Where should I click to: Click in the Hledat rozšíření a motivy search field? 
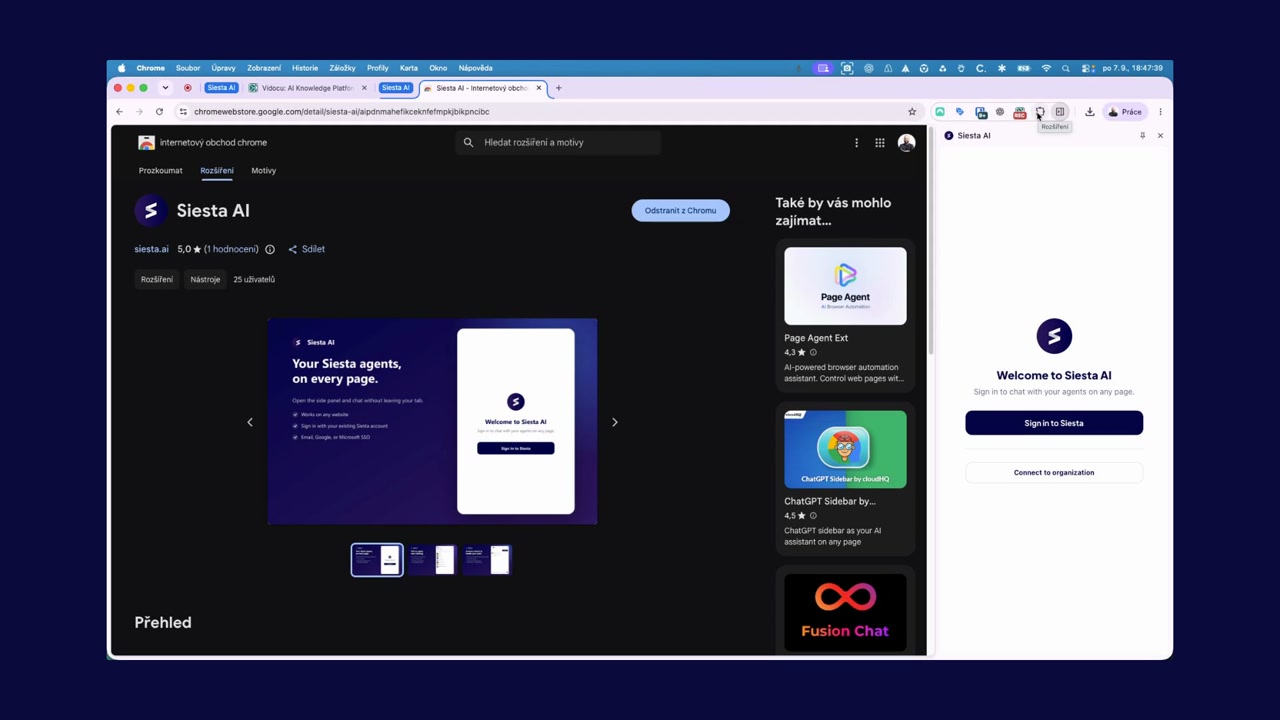tap(558, 143)
